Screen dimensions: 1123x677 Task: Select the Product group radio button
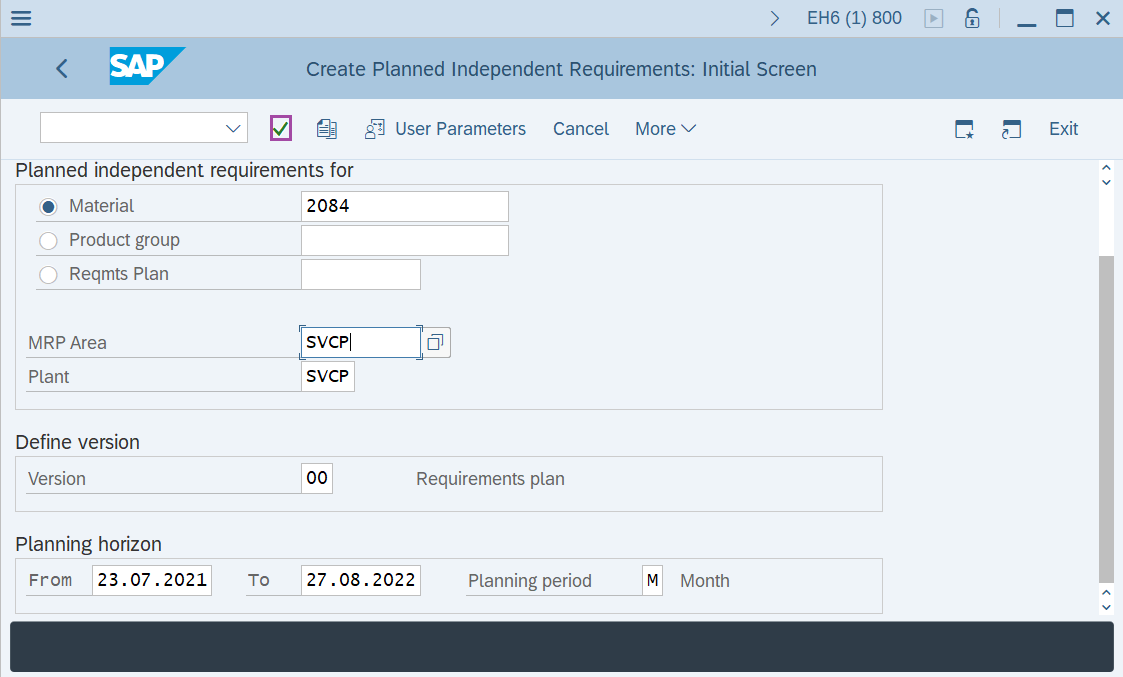tap(48, 241)
